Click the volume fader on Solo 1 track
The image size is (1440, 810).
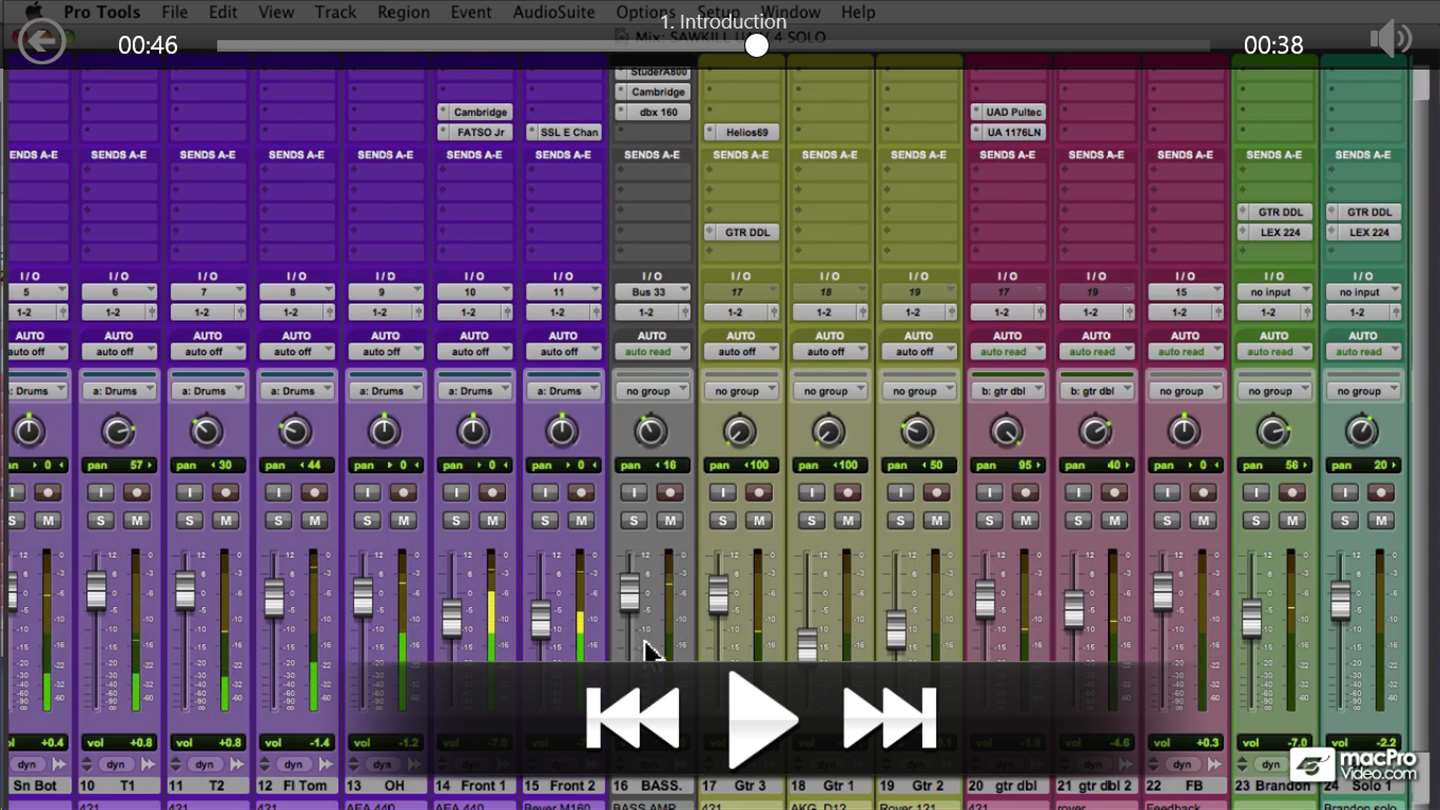tap(1340, 601)
